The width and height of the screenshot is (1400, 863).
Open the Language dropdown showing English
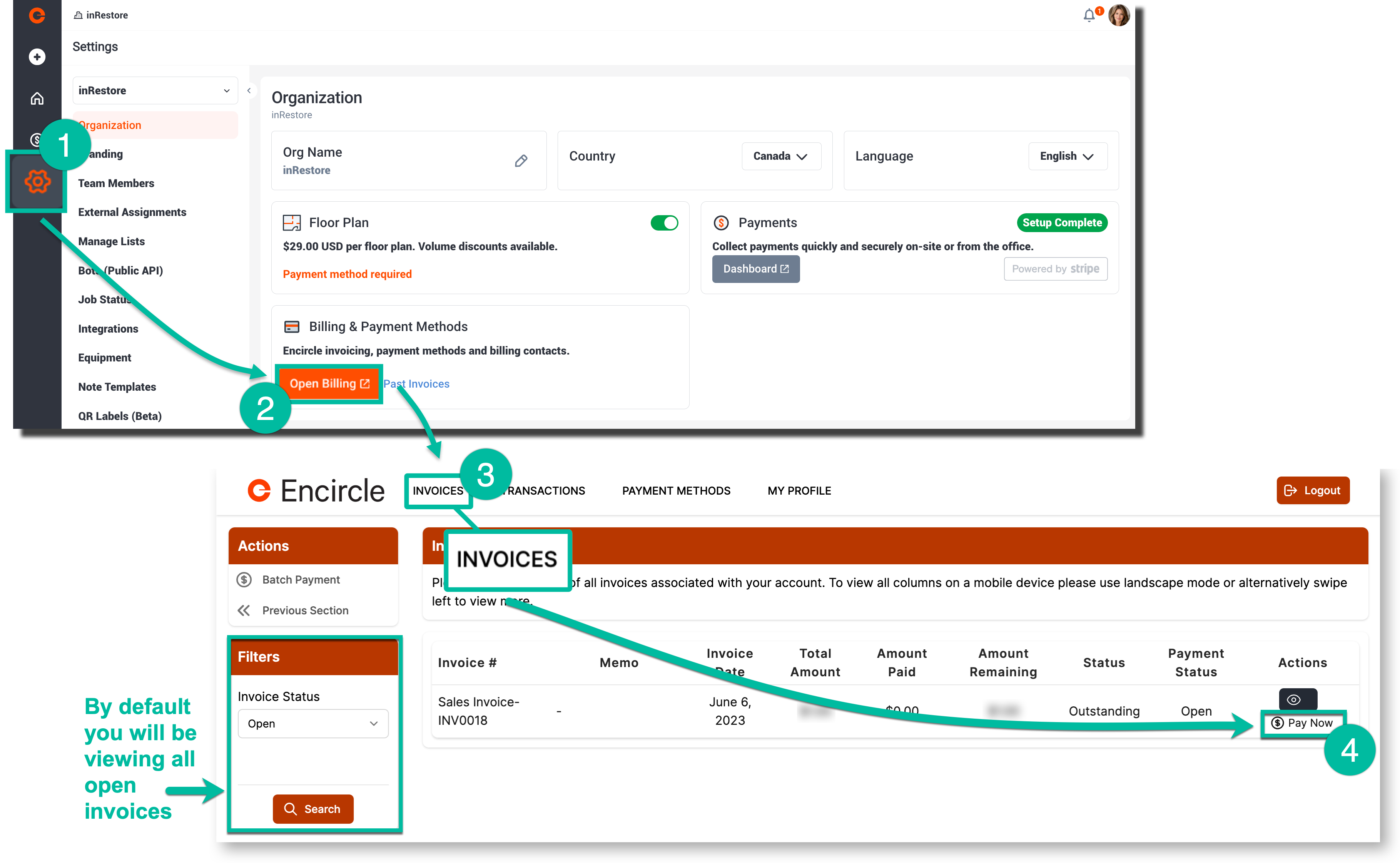point(1067,156)
